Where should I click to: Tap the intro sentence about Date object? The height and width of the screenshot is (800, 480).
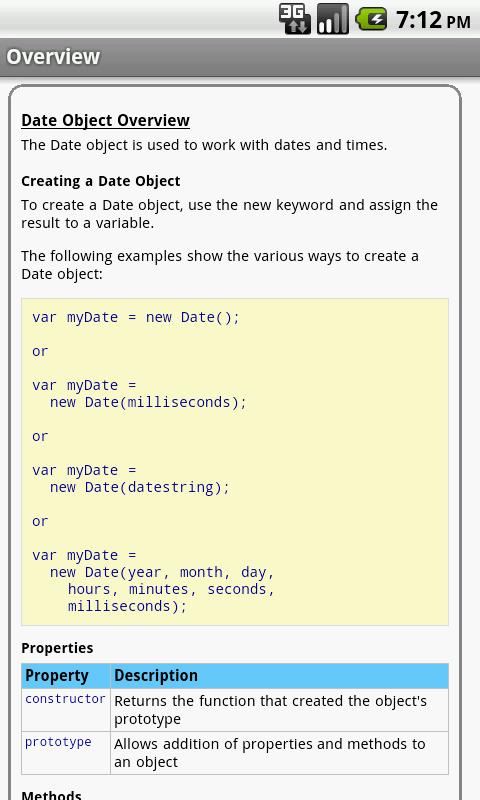coord(204,145)
